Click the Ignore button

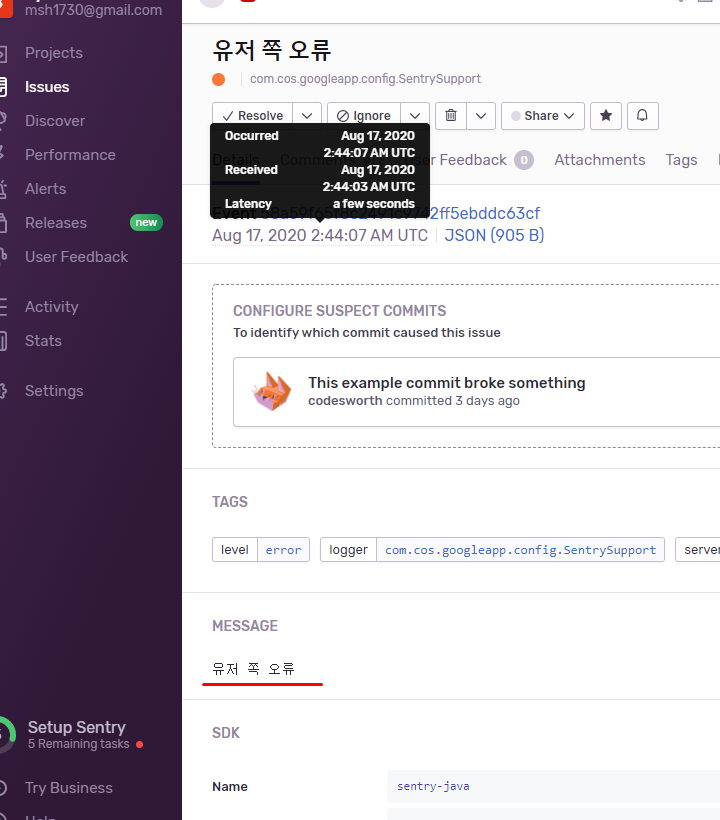[364, 116]
